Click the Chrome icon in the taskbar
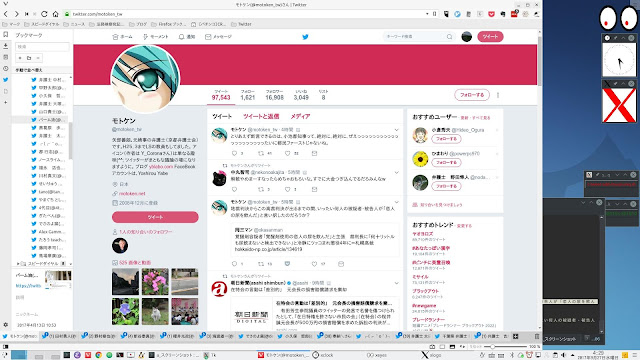The height and width of the screenshot is (360, 640). (x=98, y=355)
